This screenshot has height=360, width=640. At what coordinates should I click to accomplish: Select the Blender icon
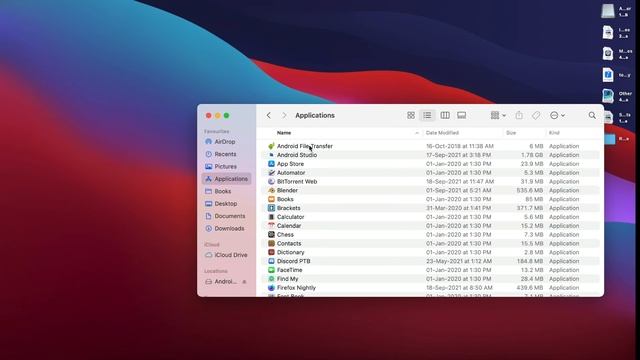(x=271, y=190)
